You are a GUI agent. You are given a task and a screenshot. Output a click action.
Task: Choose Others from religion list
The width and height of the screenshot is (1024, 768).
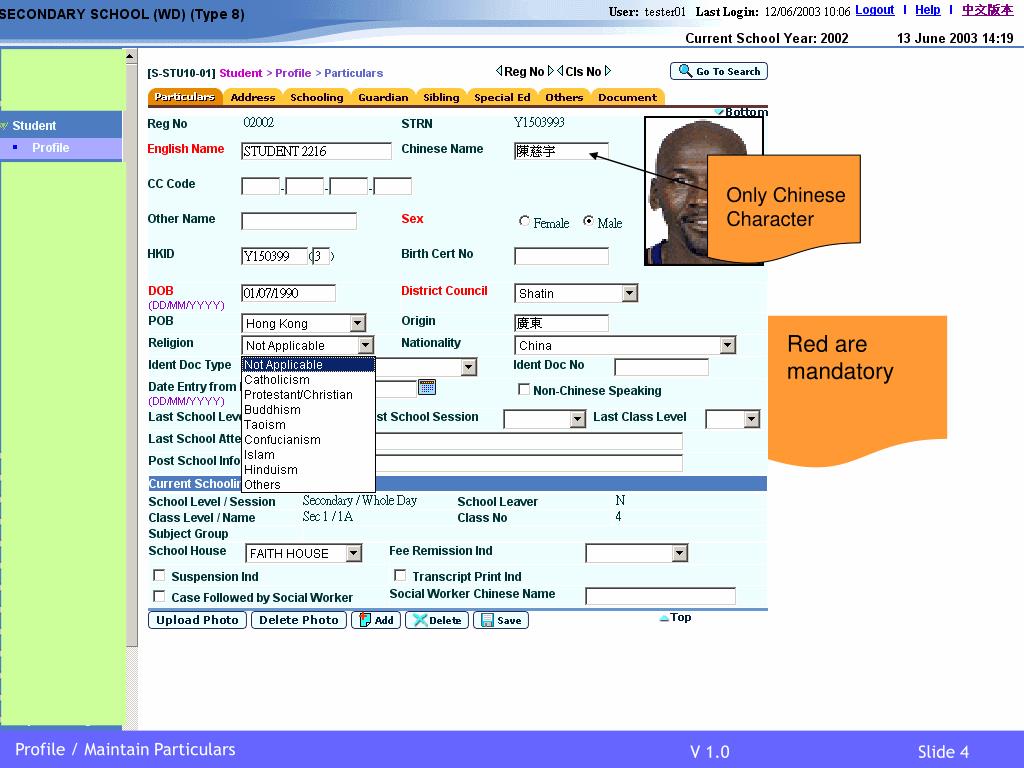(x=308, y=485)
